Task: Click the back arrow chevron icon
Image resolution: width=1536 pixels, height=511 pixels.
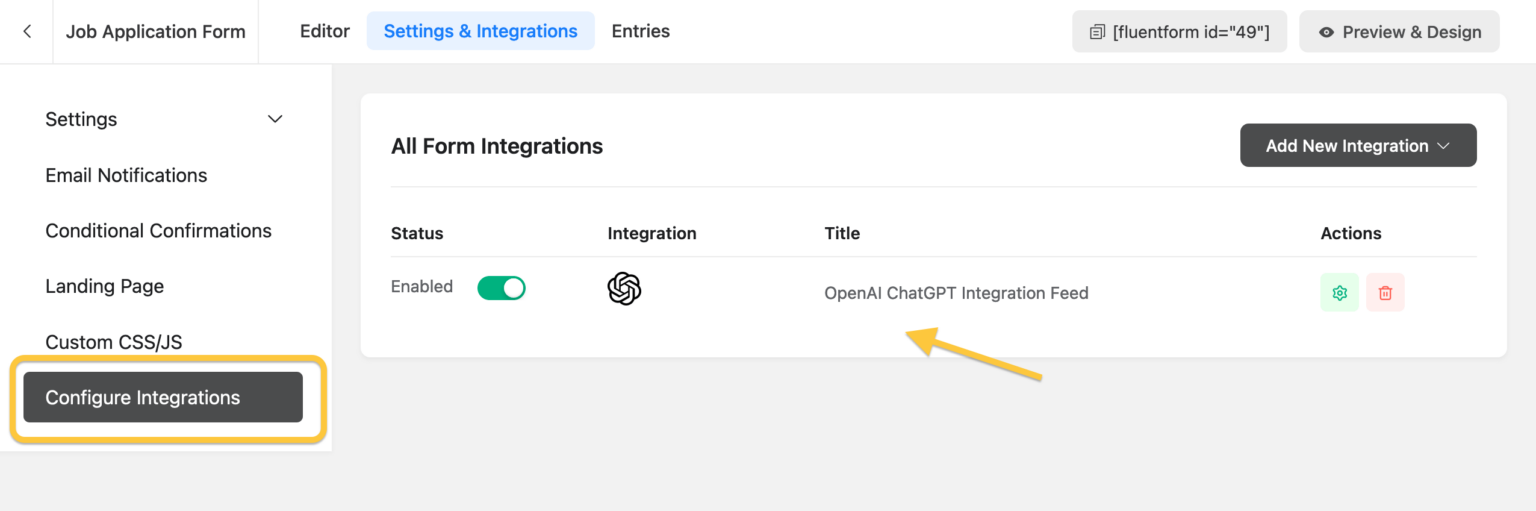Action: point(27,32)
